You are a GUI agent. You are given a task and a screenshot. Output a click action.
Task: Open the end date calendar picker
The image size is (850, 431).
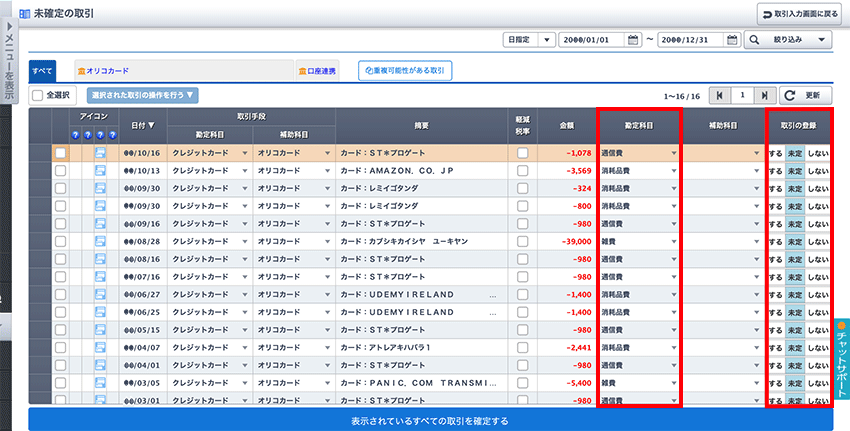(x=731, y=40)
